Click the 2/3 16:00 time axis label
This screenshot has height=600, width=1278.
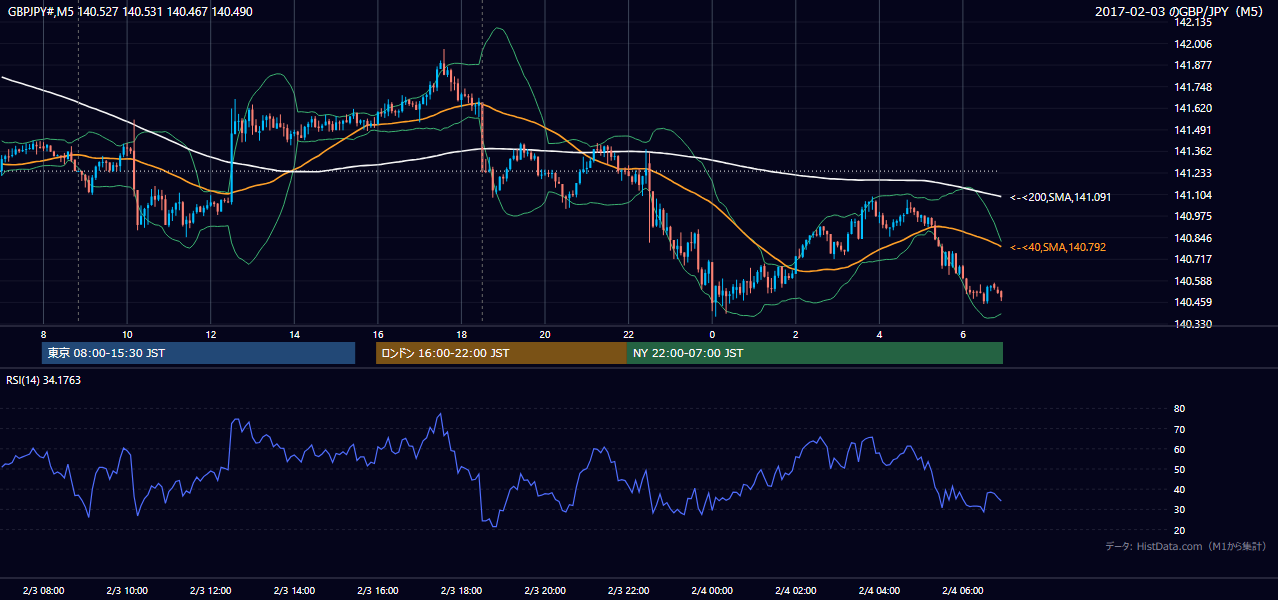click(x=377, y=590)
